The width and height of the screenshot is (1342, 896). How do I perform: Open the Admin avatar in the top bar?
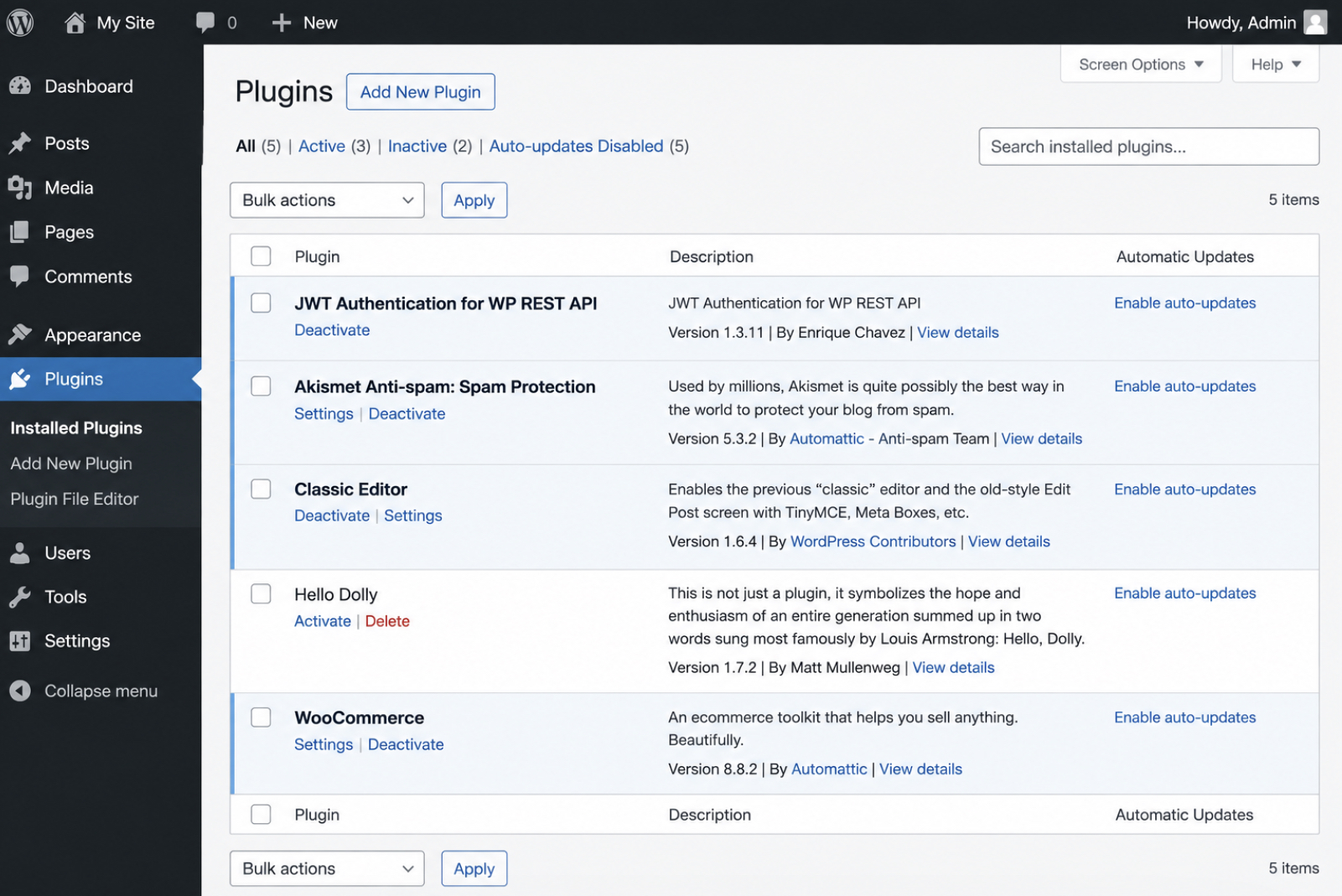[x=1315, y=23]
